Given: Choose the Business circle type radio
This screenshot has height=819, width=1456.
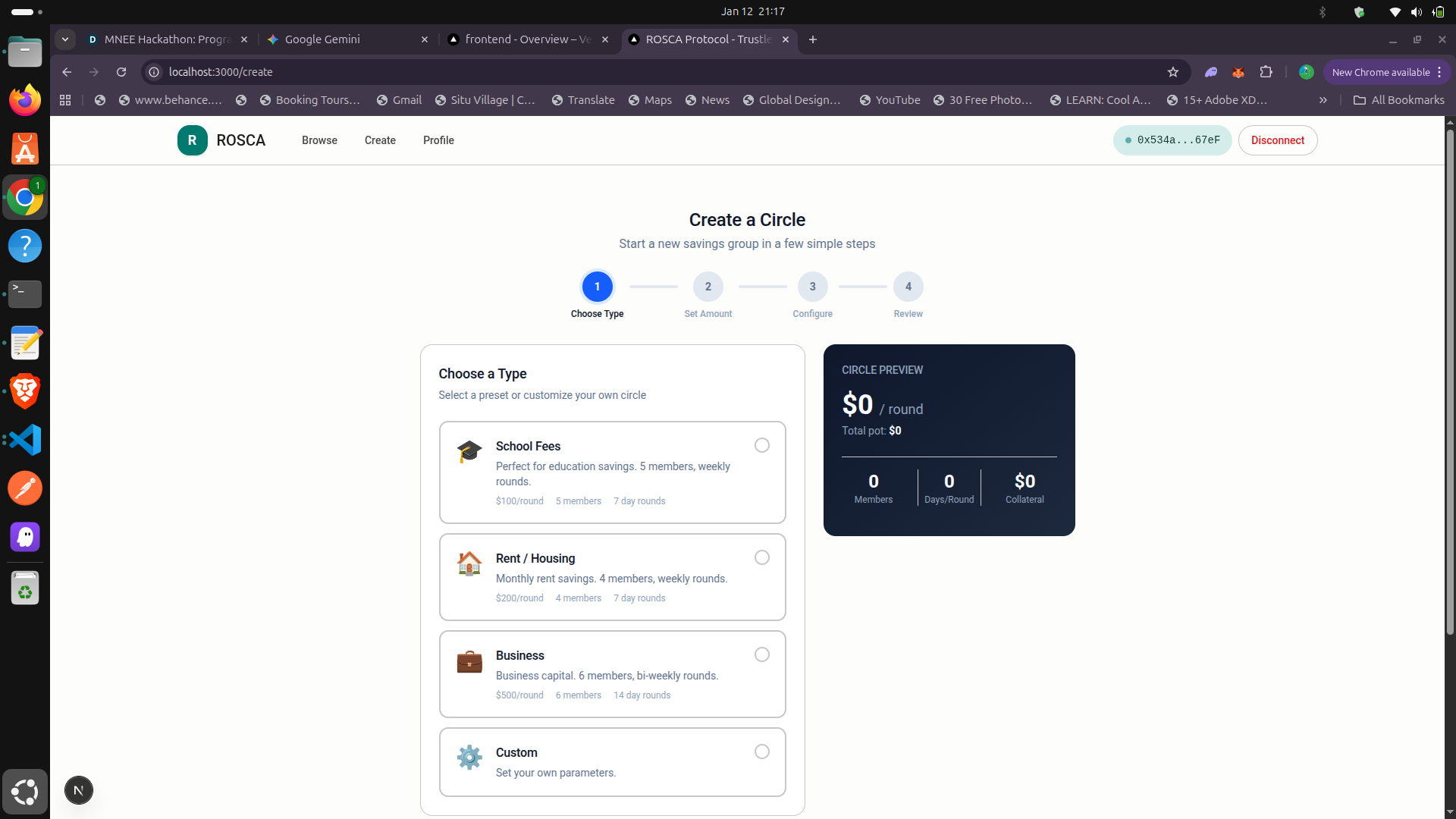Looking at the screenshot, I should click(762, 654).
